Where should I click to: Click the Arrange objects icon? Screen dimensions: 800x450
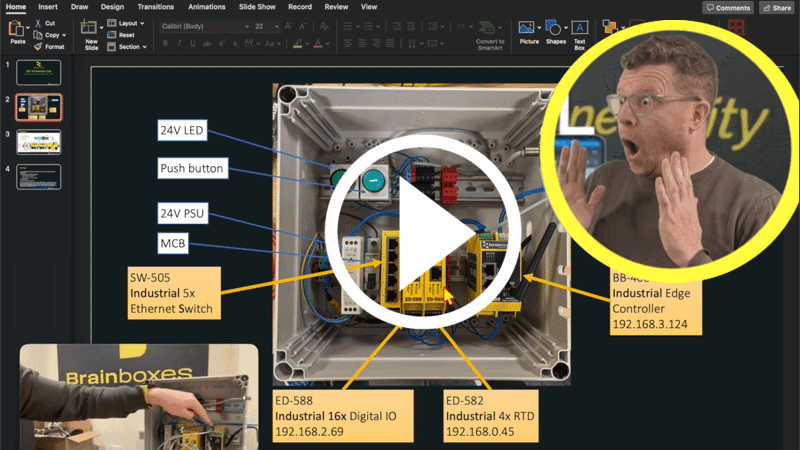(609, 28)
